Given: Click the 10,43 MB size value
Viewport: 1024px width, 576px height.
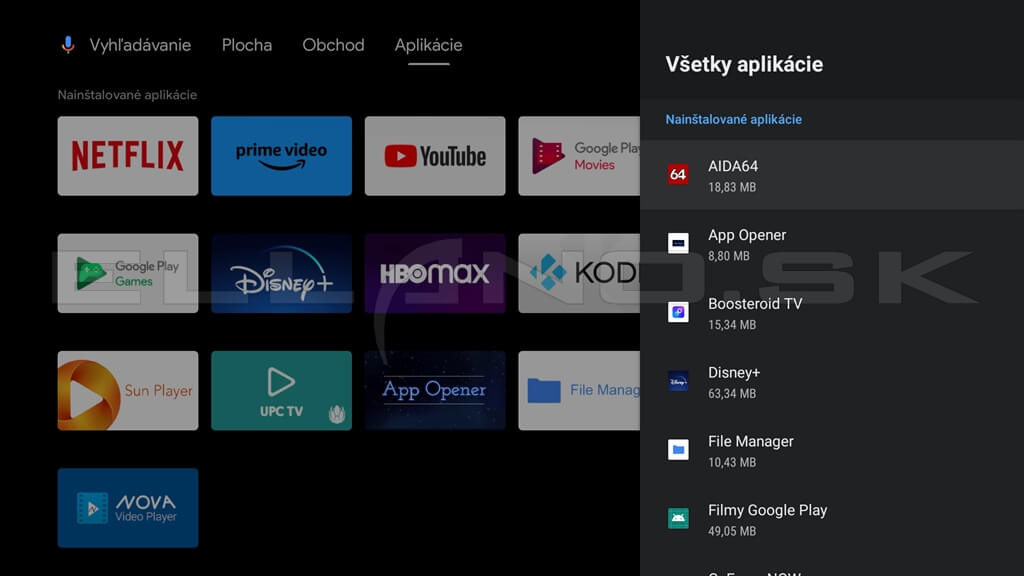Looking at the screenshot, I should coord(732,462).
